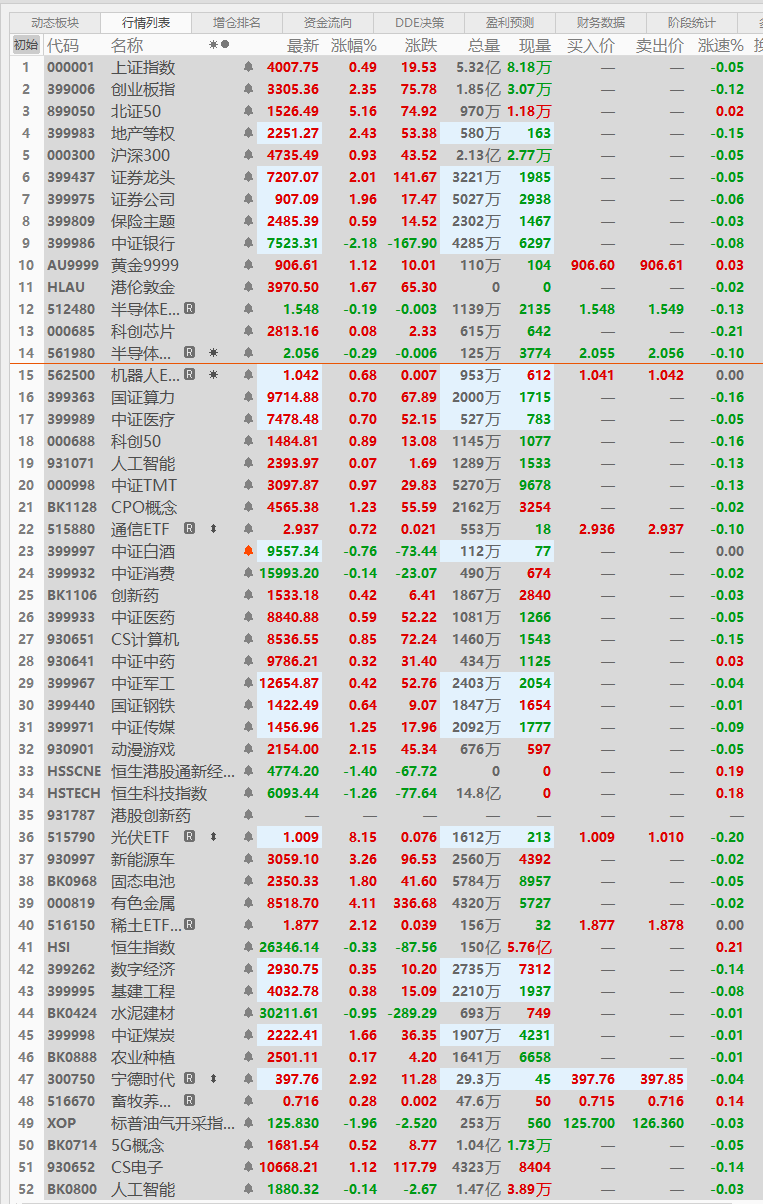Select the 中证银行 index row

click(142, 243)
